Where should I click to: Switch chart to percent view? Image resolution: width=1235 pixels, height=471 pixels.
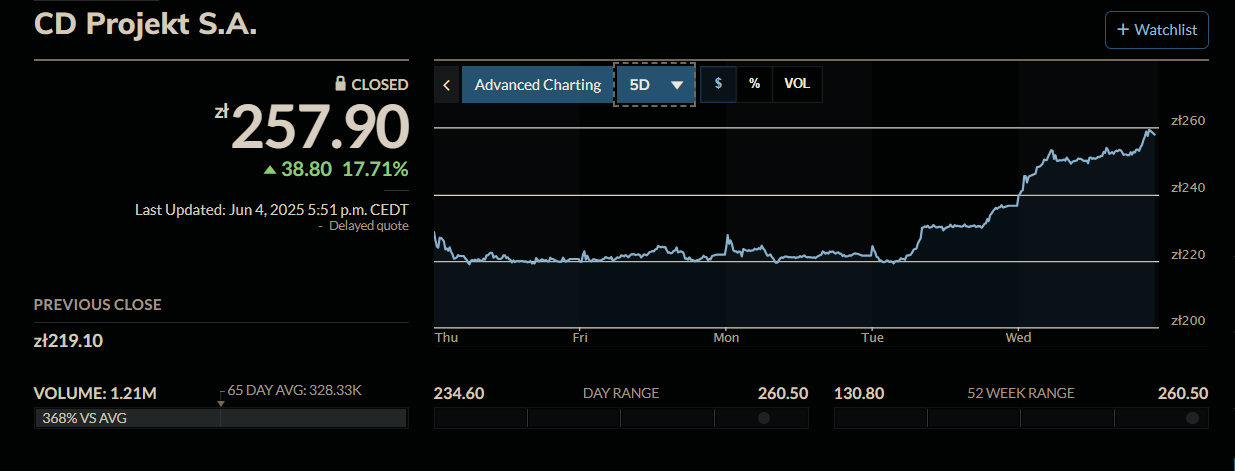pyautogui.click(x=754, y=84)
